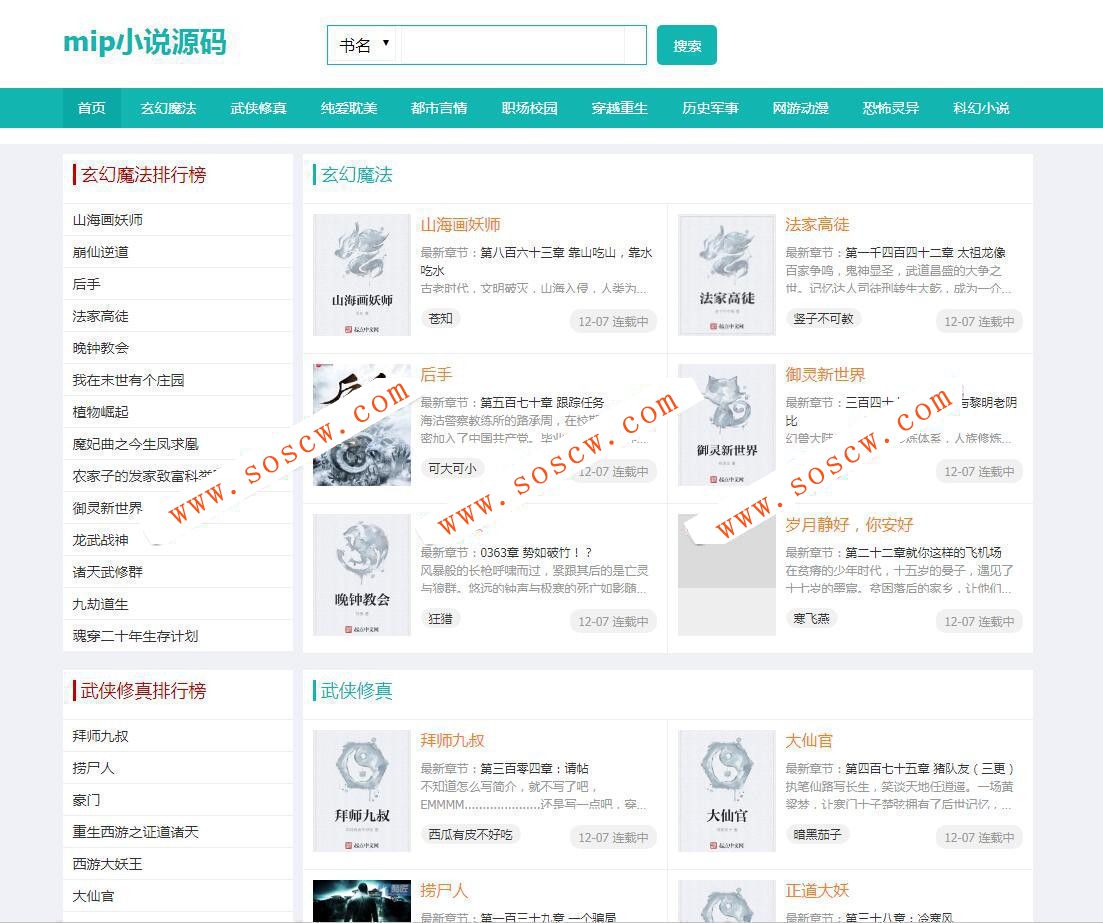The width and height of the screenshot is (1103, 923).
Task: Focus the search text input field
Action: pyautogui.click(x=512, y=46)
